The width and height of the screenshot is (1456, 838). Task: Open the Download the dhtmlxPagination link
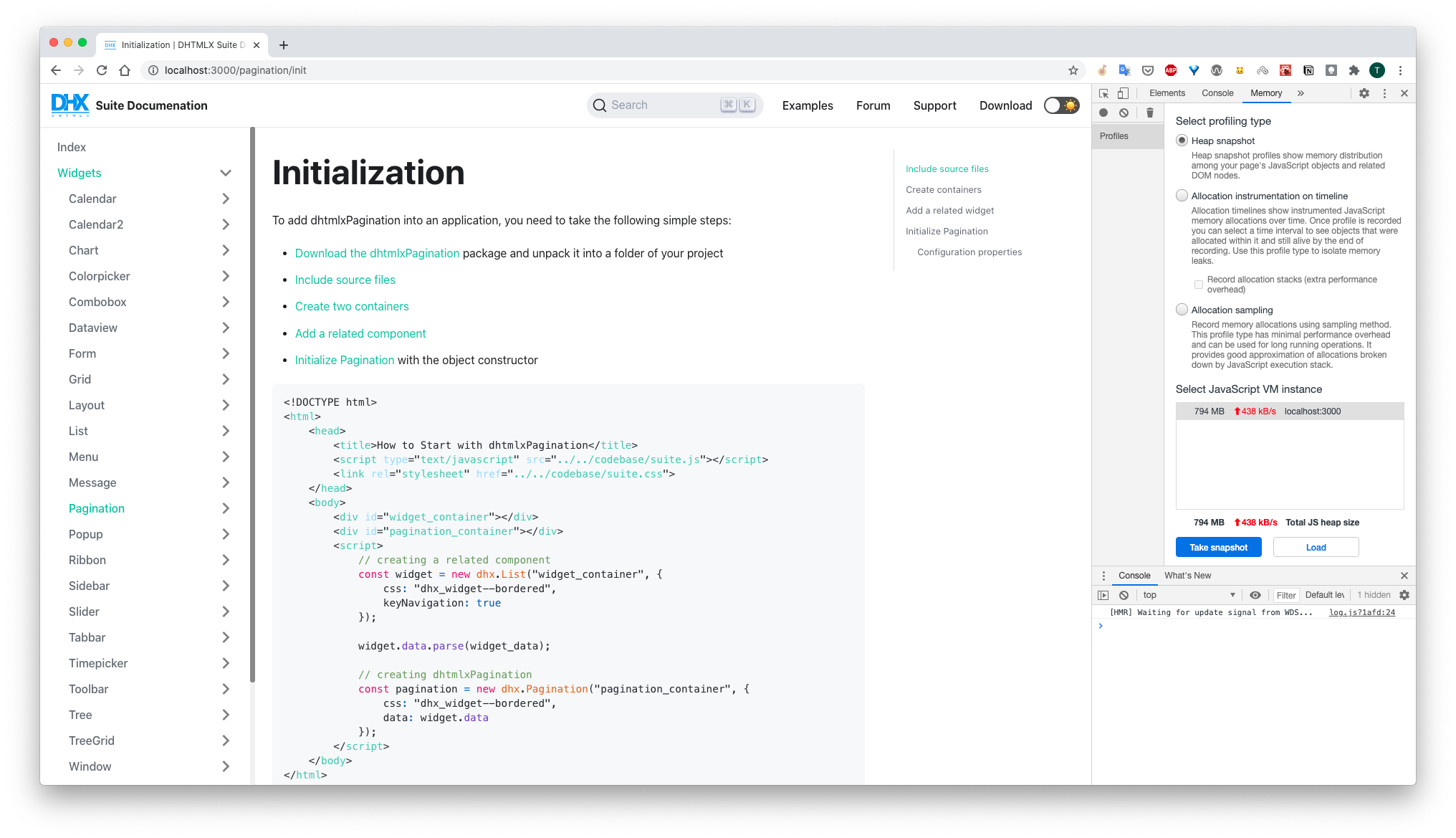coord(377,253)
